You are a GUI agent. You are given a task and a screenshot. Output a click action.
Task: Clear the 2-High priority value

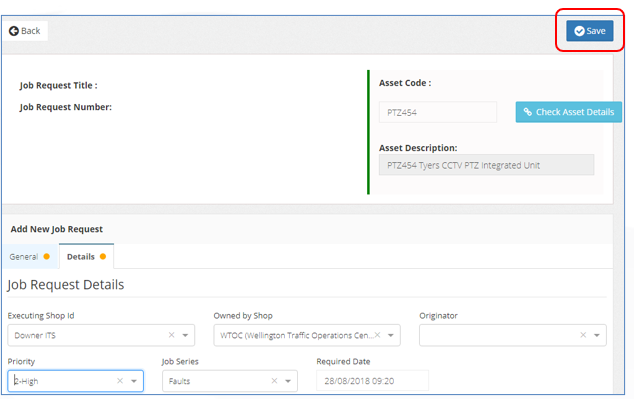120,381
